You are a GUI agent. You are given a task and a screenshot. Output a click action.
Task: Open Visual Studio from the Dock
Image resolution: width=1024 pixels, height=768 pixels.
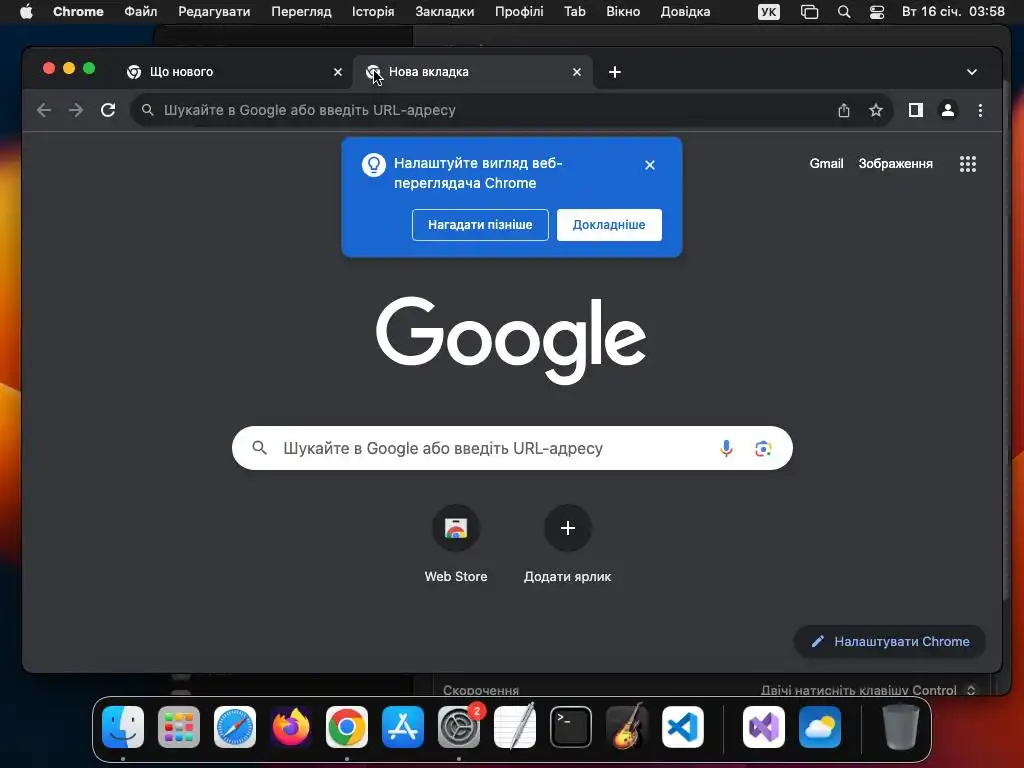point(763,727)
